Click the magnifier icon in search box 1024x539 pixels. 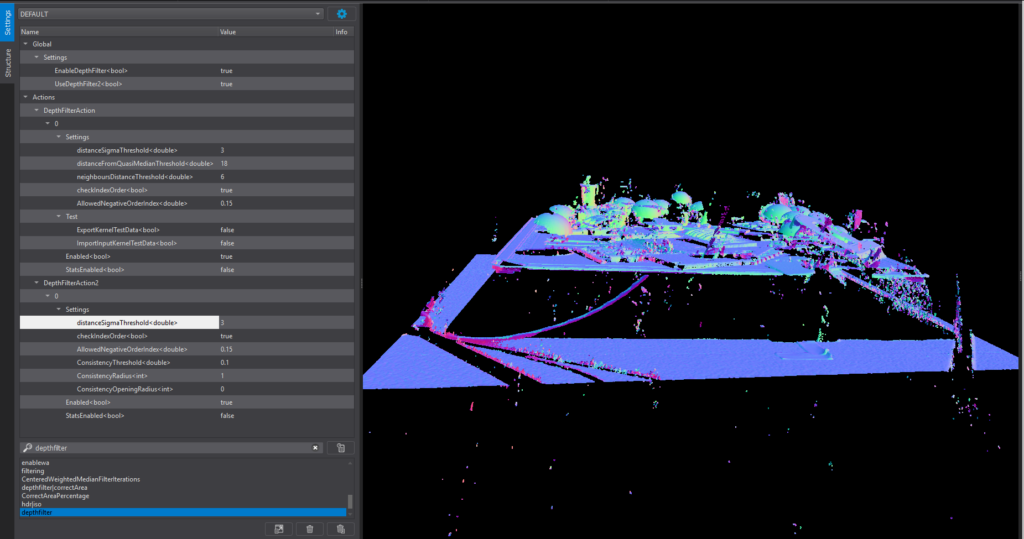point(26,448)
